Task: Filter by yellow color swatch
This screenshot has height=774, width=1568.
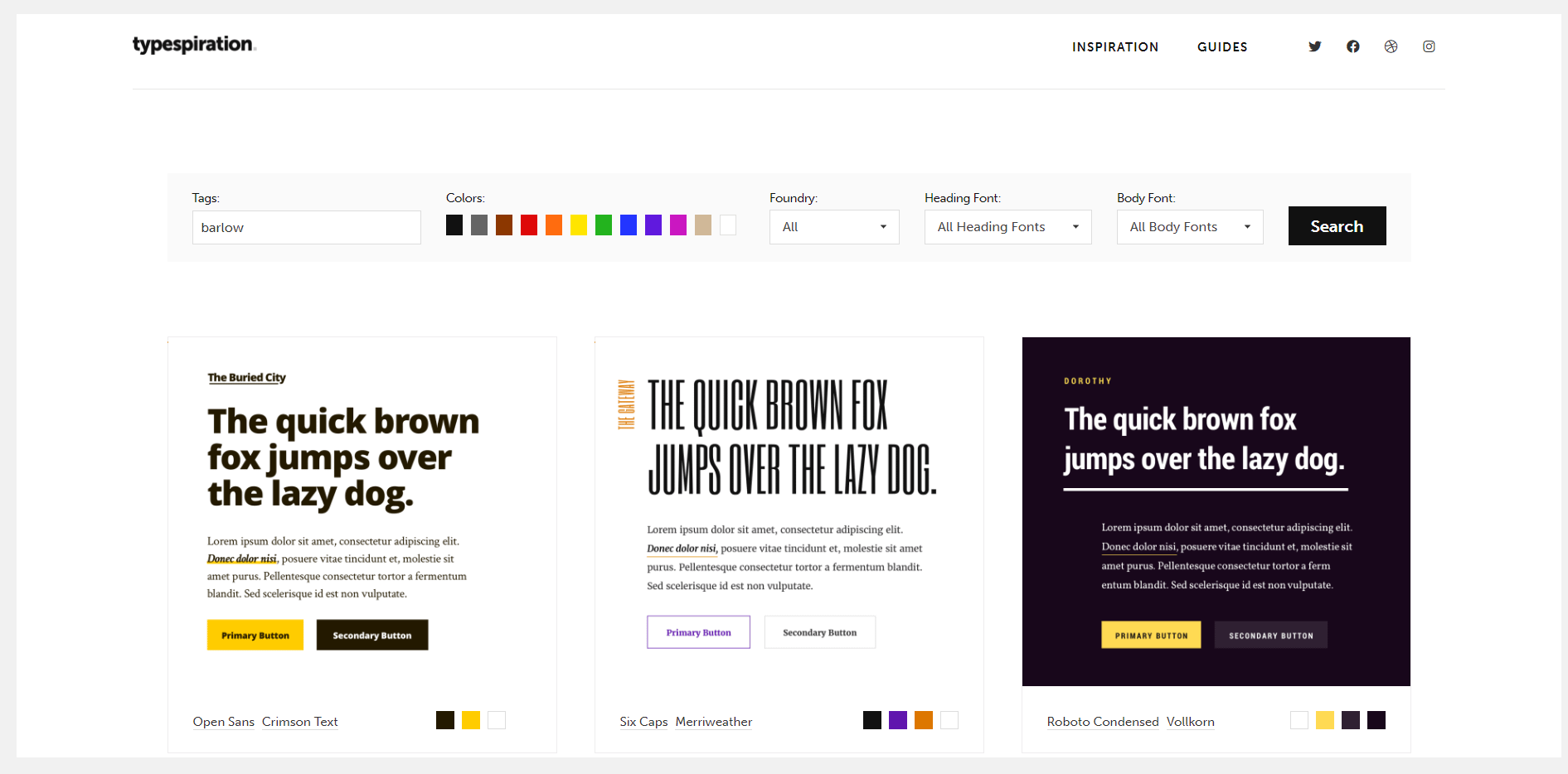Action: (x=579, y=225)
